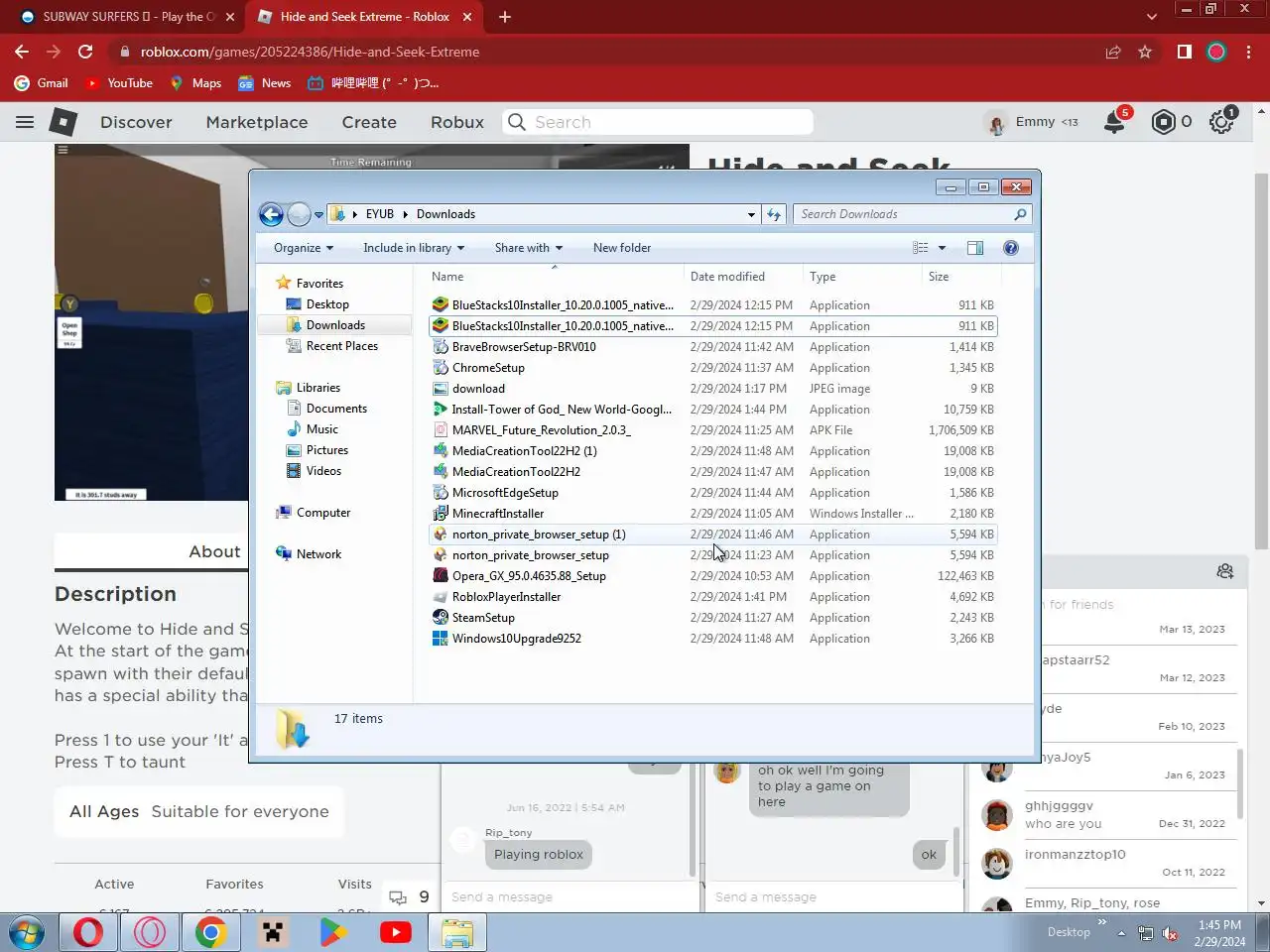
Task: Toggle the Explorer preview pane button
Action: [975, 248]
